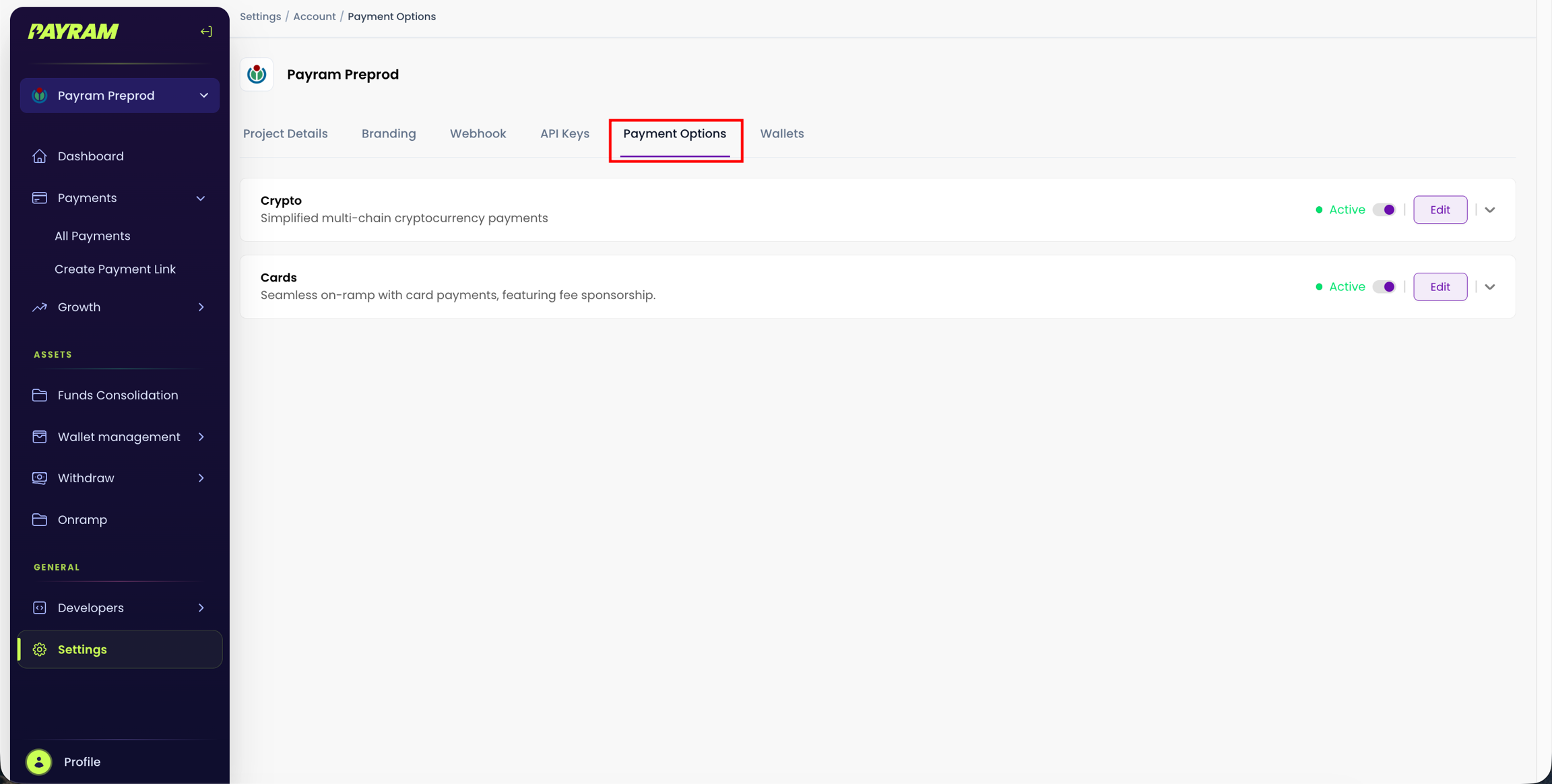This screenshot has height=784, width=1552.
Task: Click the Payram Preprod project logo
Action: coord(257,74)
